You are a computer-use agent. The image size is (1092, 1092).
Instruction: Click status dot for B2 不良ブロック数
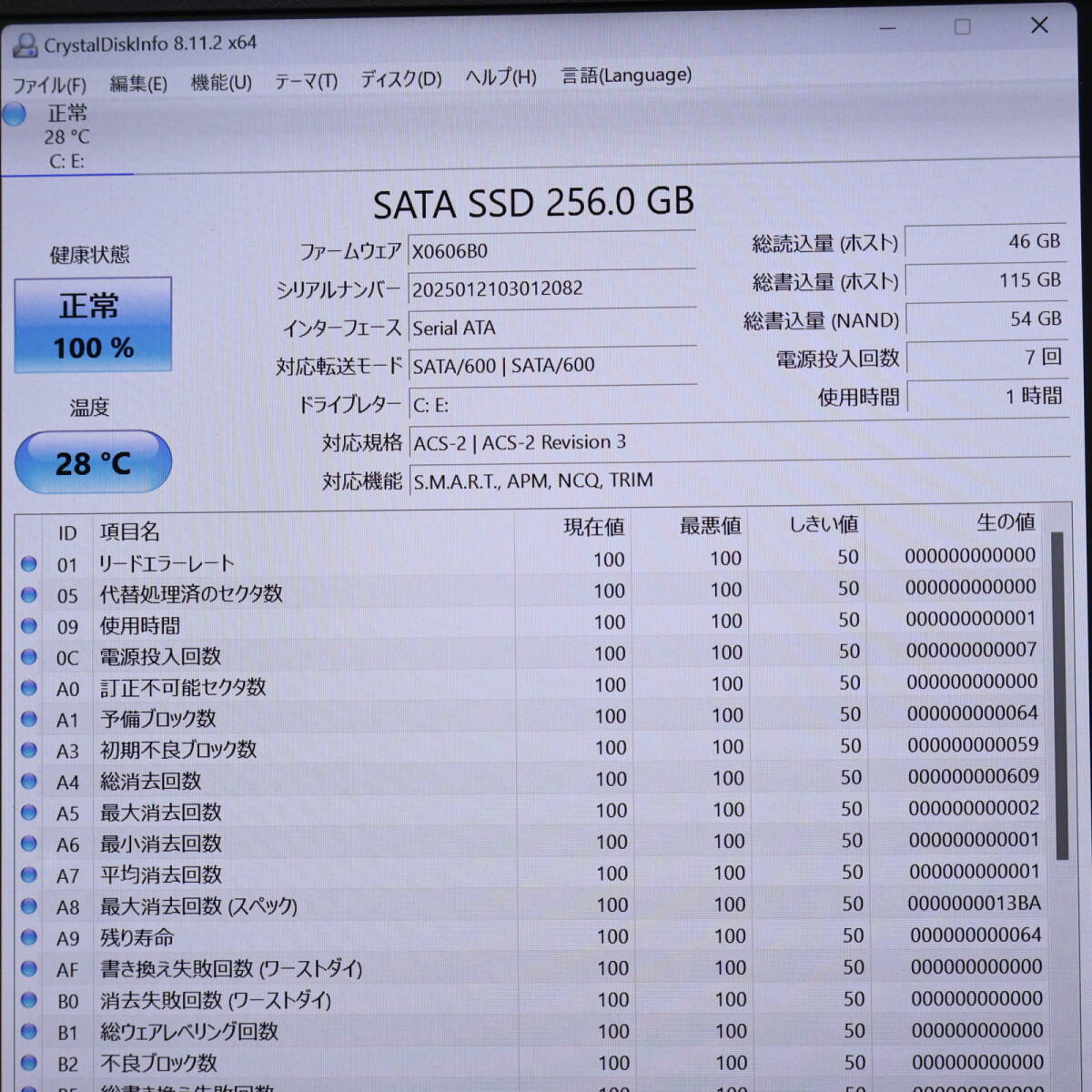pyautogui.click(x=29, y=1063)
